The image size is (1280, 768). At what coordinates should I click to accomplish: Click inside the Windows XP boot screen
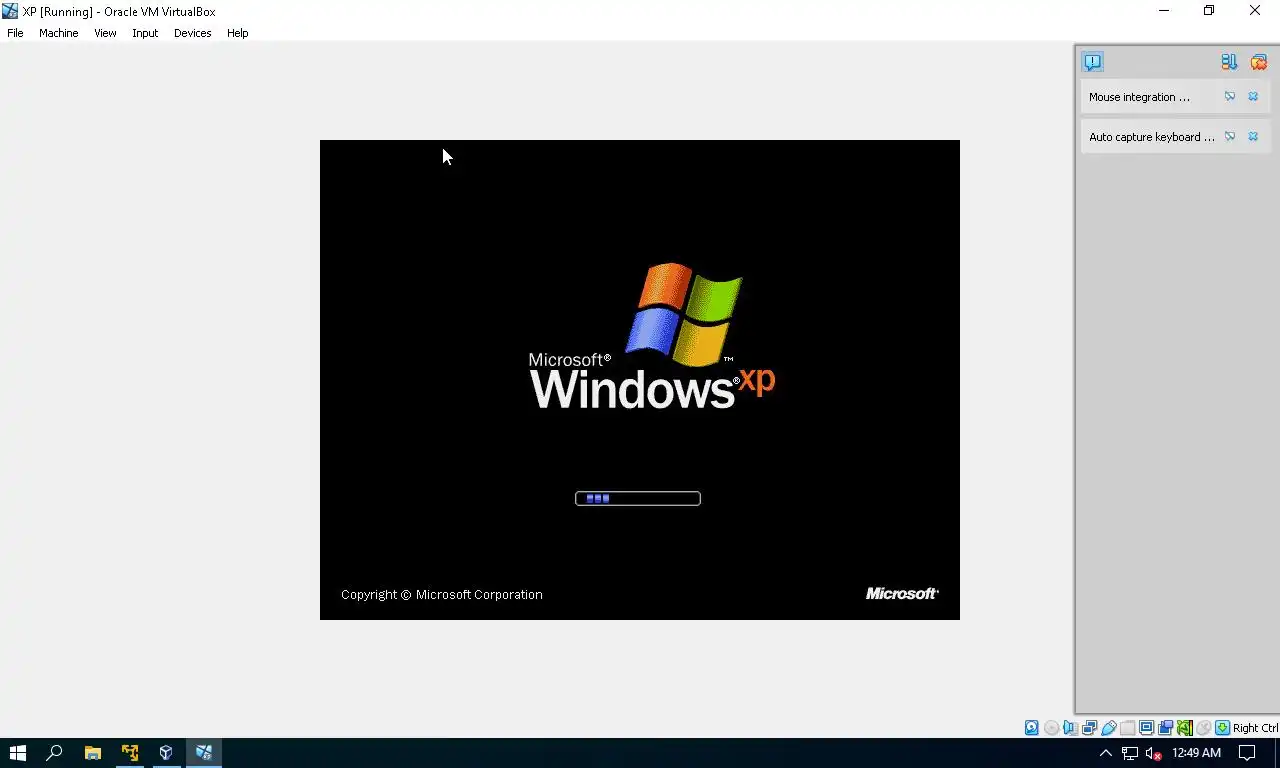640,380
